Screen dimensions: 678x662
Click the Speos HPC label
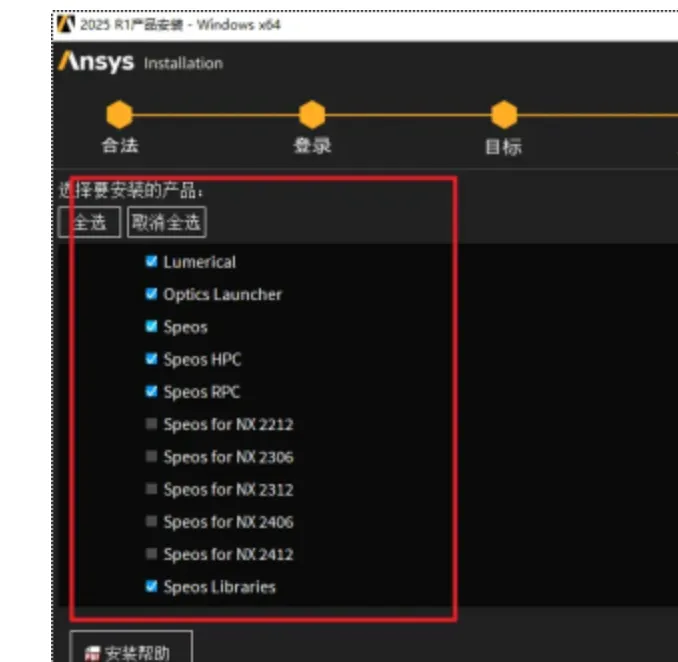(x=202, y=360)
